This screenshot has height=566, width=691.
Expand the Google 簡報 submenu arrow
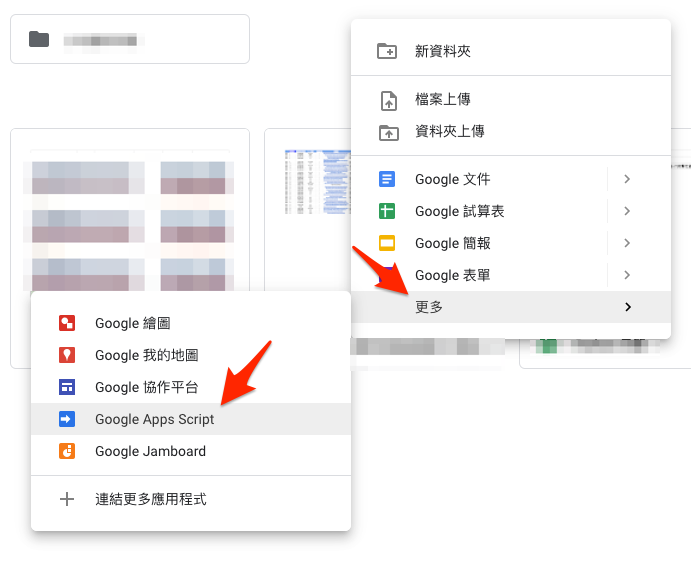click(627, 244)
